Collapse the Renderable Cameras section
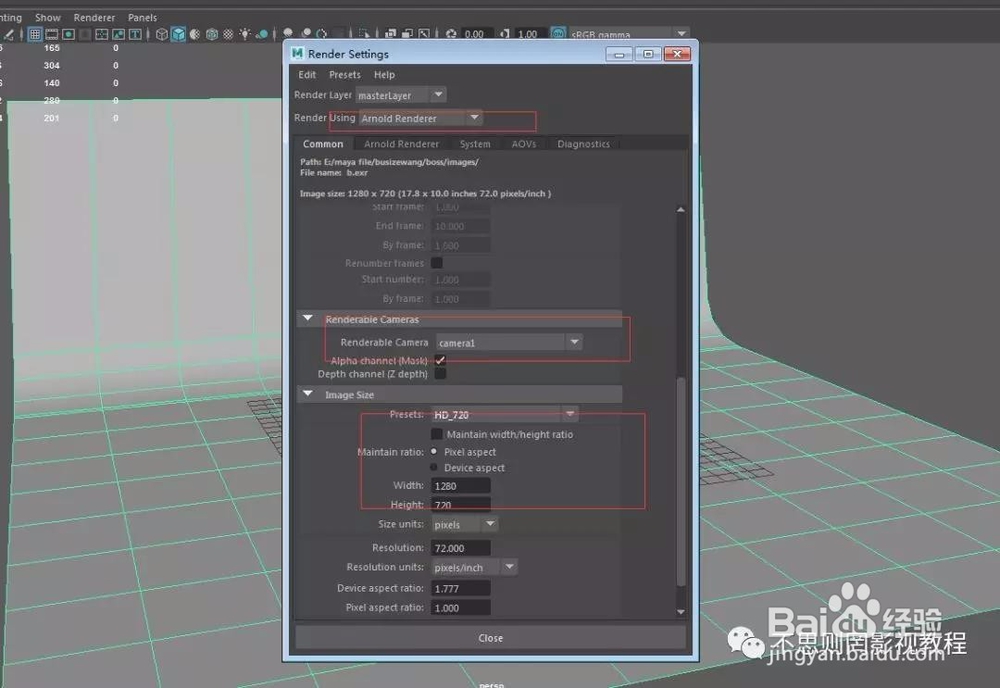 click(x=308, y=318)
